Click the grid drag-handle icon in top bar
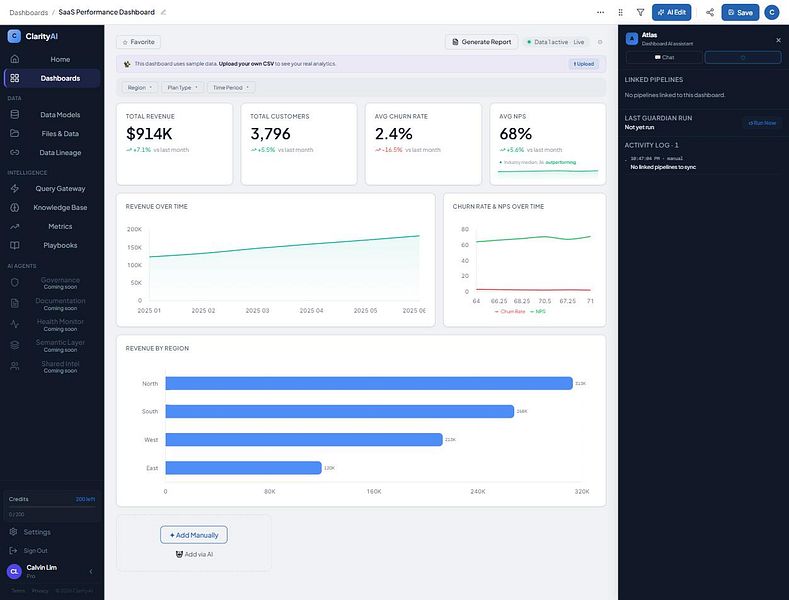789x600 pixels. 620,12
